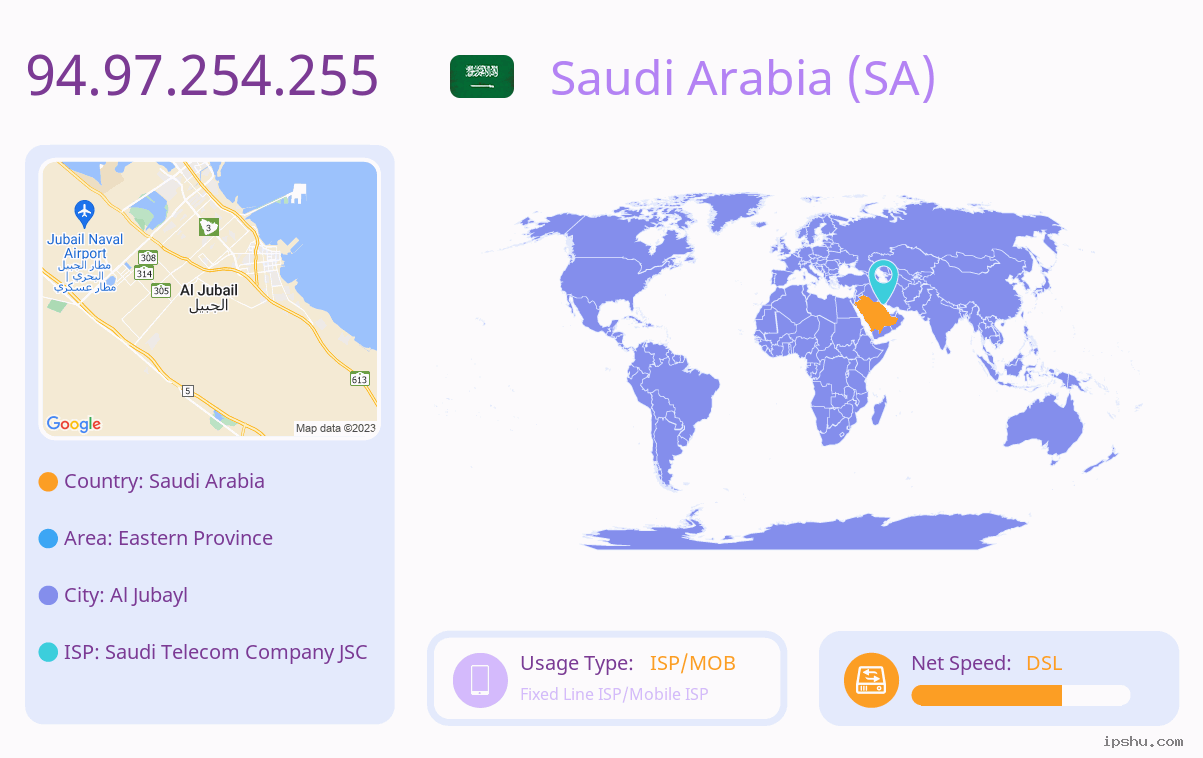This screenshot has width=1203, height=758.
Task: Click the DSL net speed progress bar
Action: [1021, 696]
